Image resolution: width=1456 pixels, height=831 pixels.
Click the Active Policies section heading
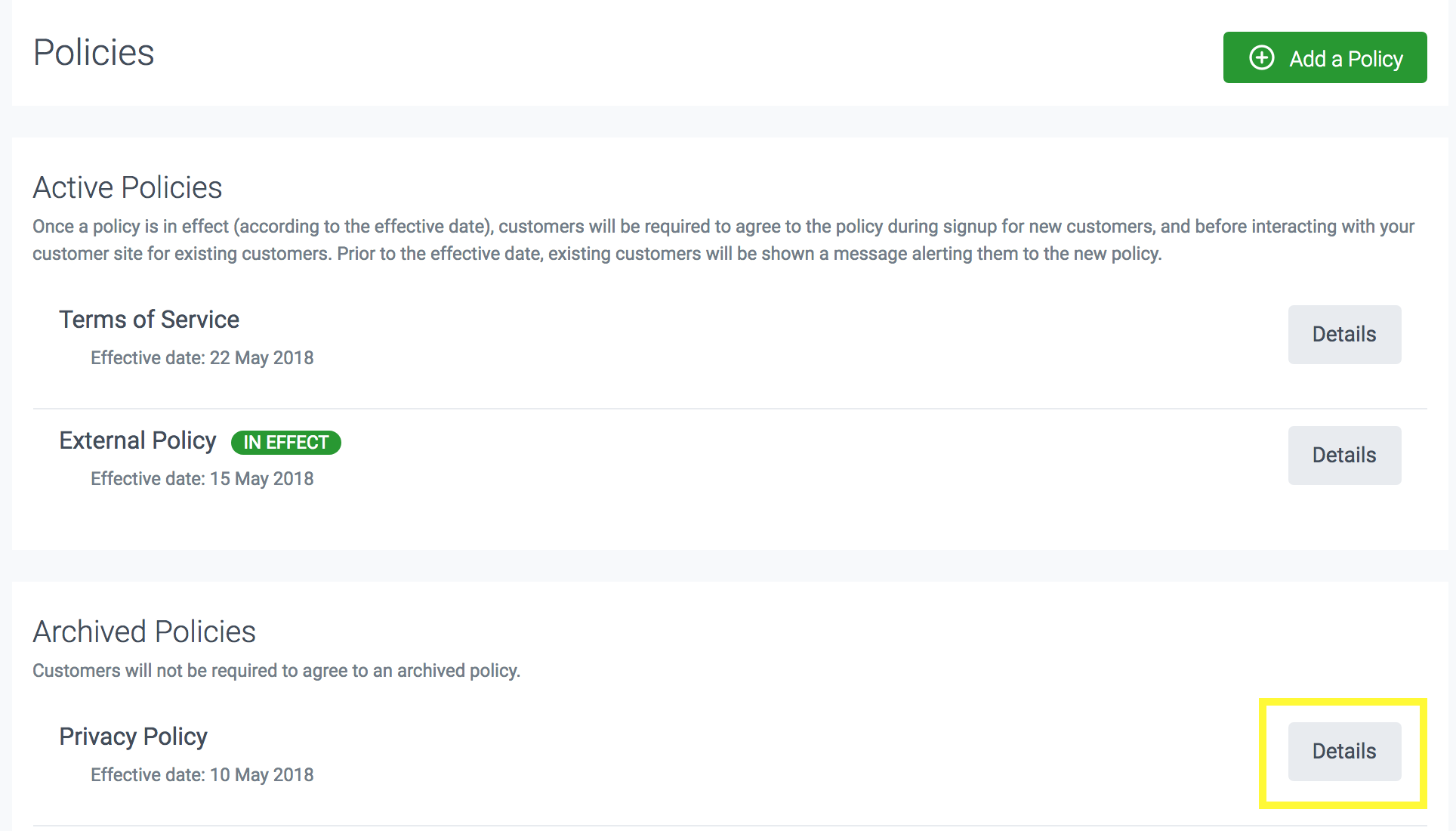(127, 187)
